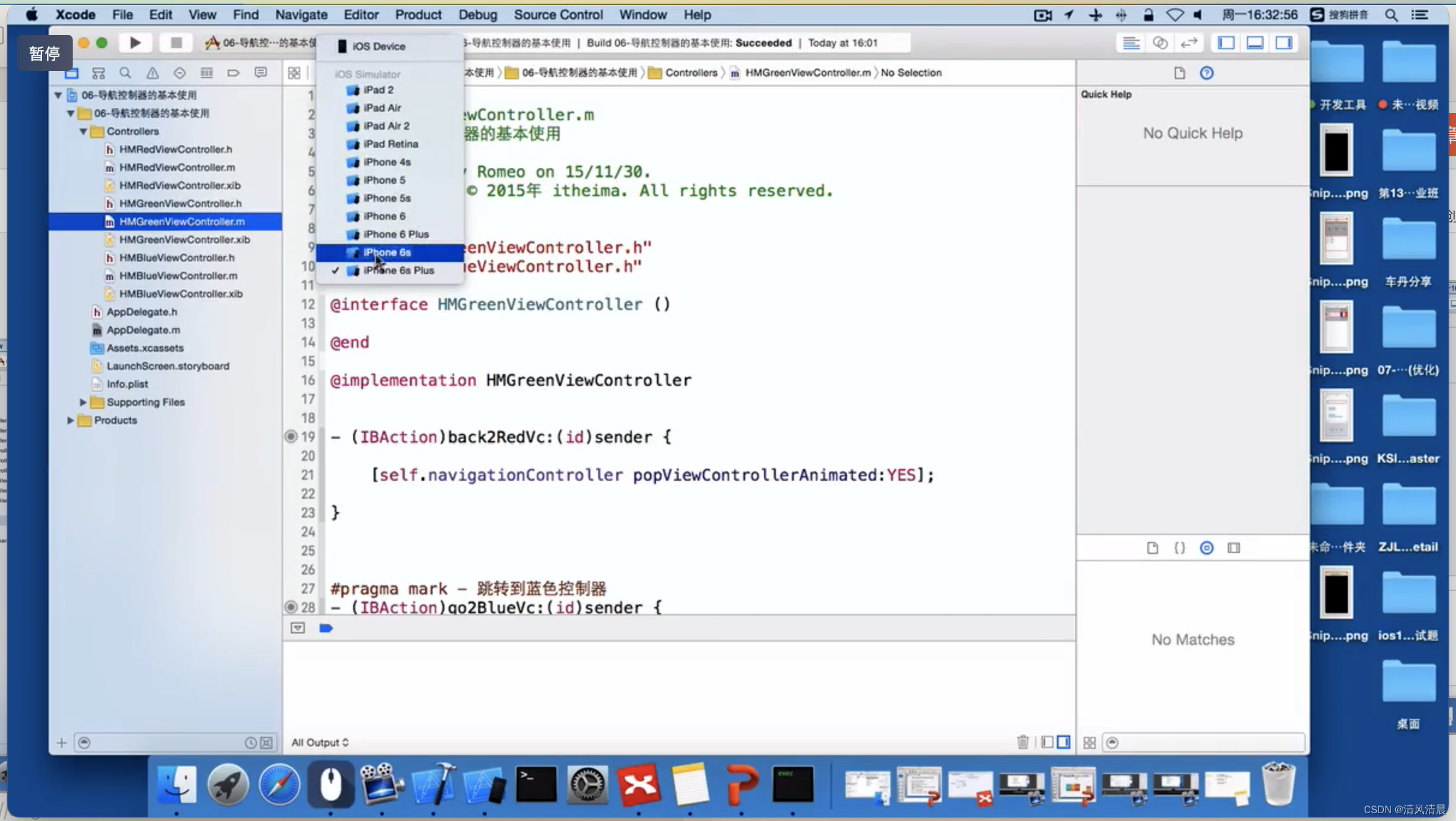Click Controllers in the jump bar
1456x821 pixels.
point(691,73)
